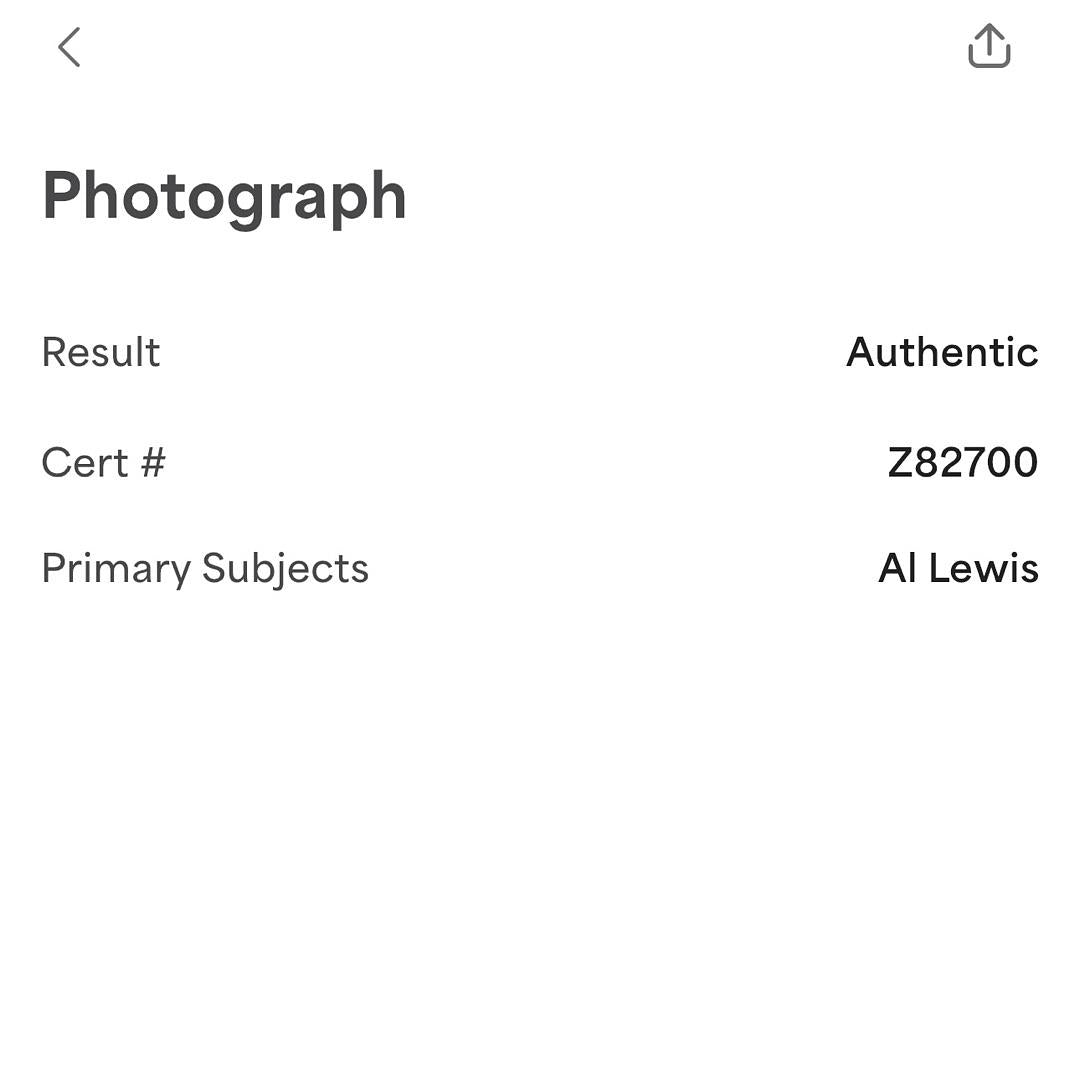
Task: Click the Authentic result value
Action: click(x=942, y=352)
